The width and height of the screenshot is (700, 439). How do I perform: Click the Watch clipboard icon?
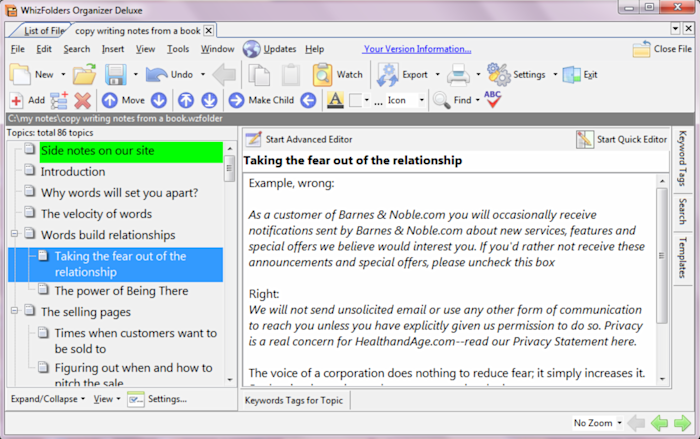click(x=322, y=74)
